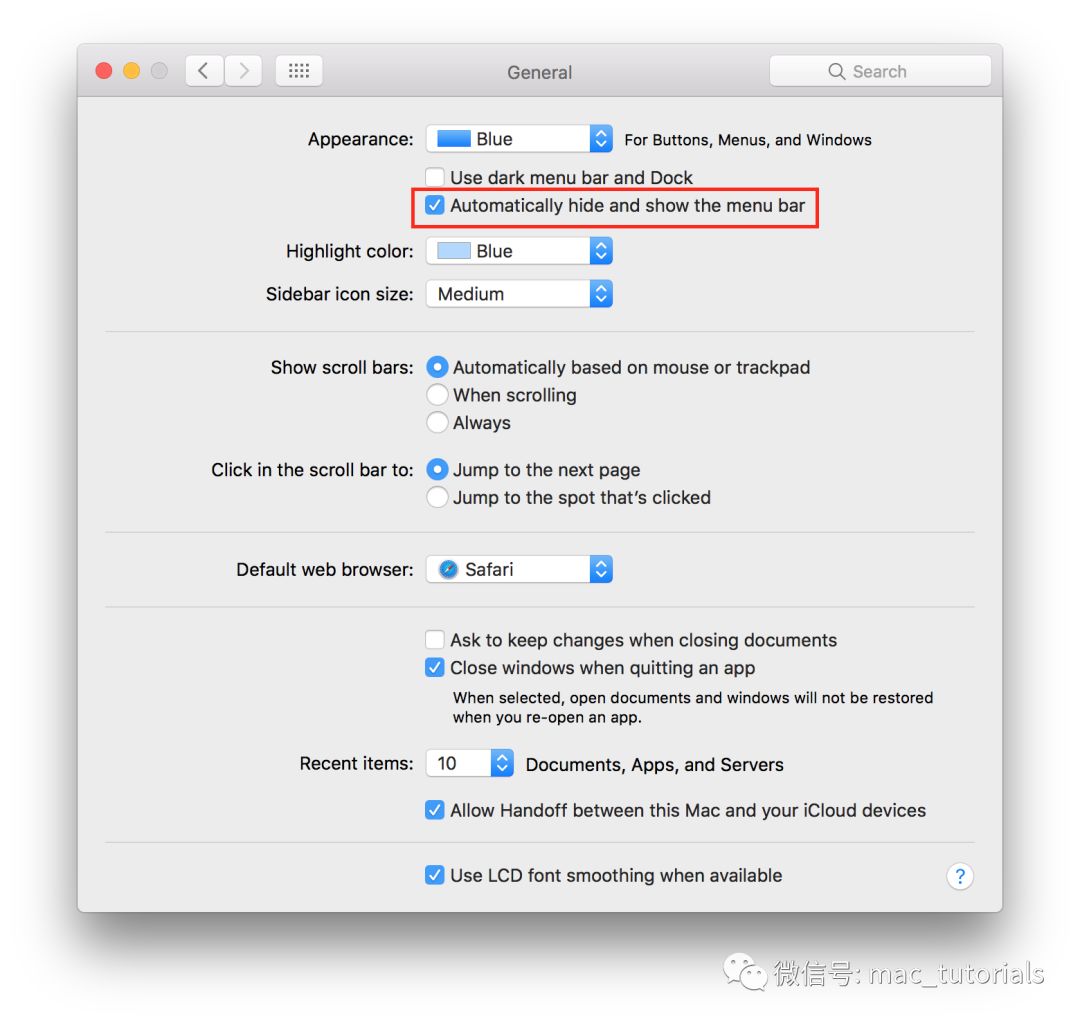The image size is (1080, 1023).
Task: Show all preferences grid icon
Action: [x=299, y=71]
